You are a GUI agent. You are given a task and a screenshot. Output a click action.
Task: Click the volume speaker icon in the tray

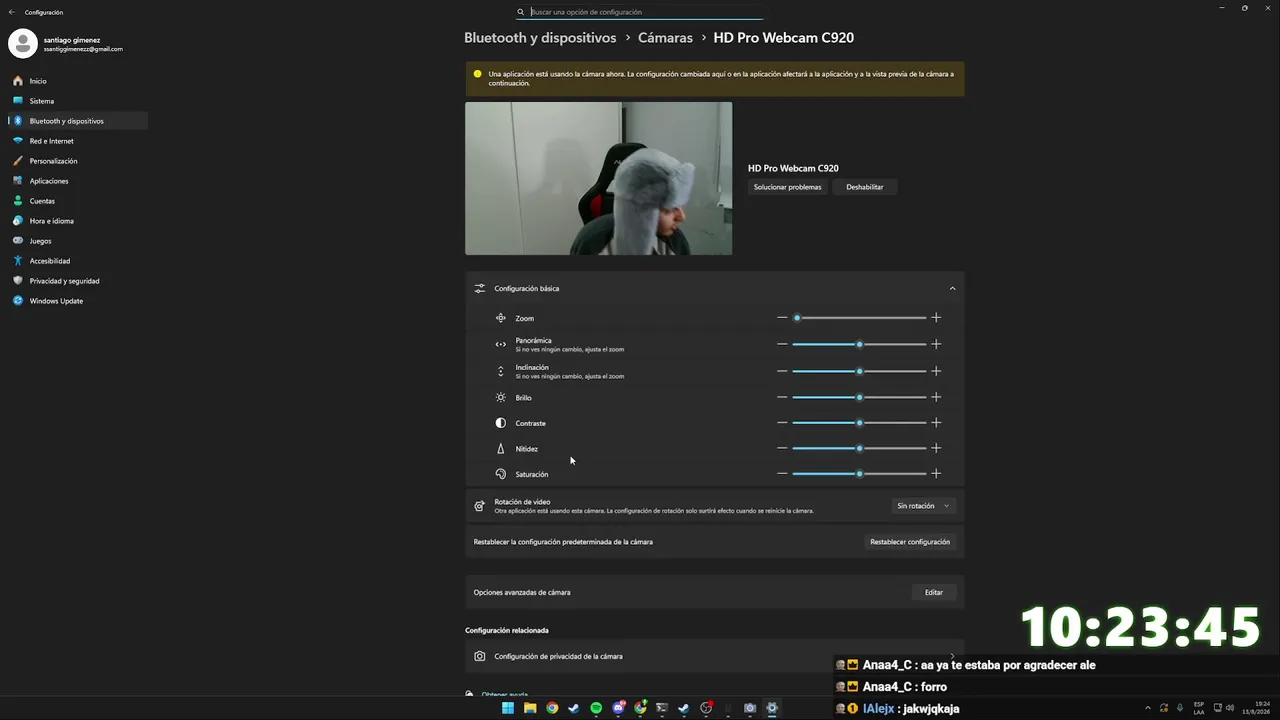click(1230, 708)
